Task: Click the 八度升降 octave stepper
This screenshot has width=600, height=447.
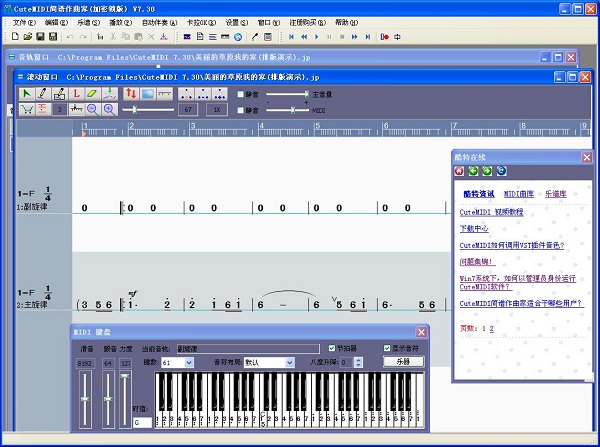Action: (x=358, y=362)
